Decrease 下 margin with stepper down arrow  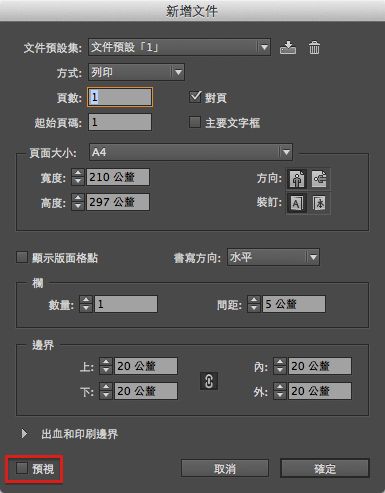[x=106, y=395]
